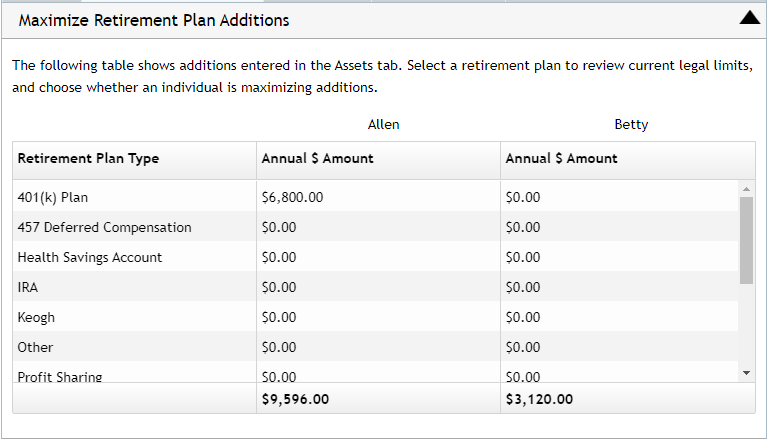The width and height of the screenshot is (768, 439).
Task: Select the 401(k) Plan row
Action: click(x=376, y=197)
